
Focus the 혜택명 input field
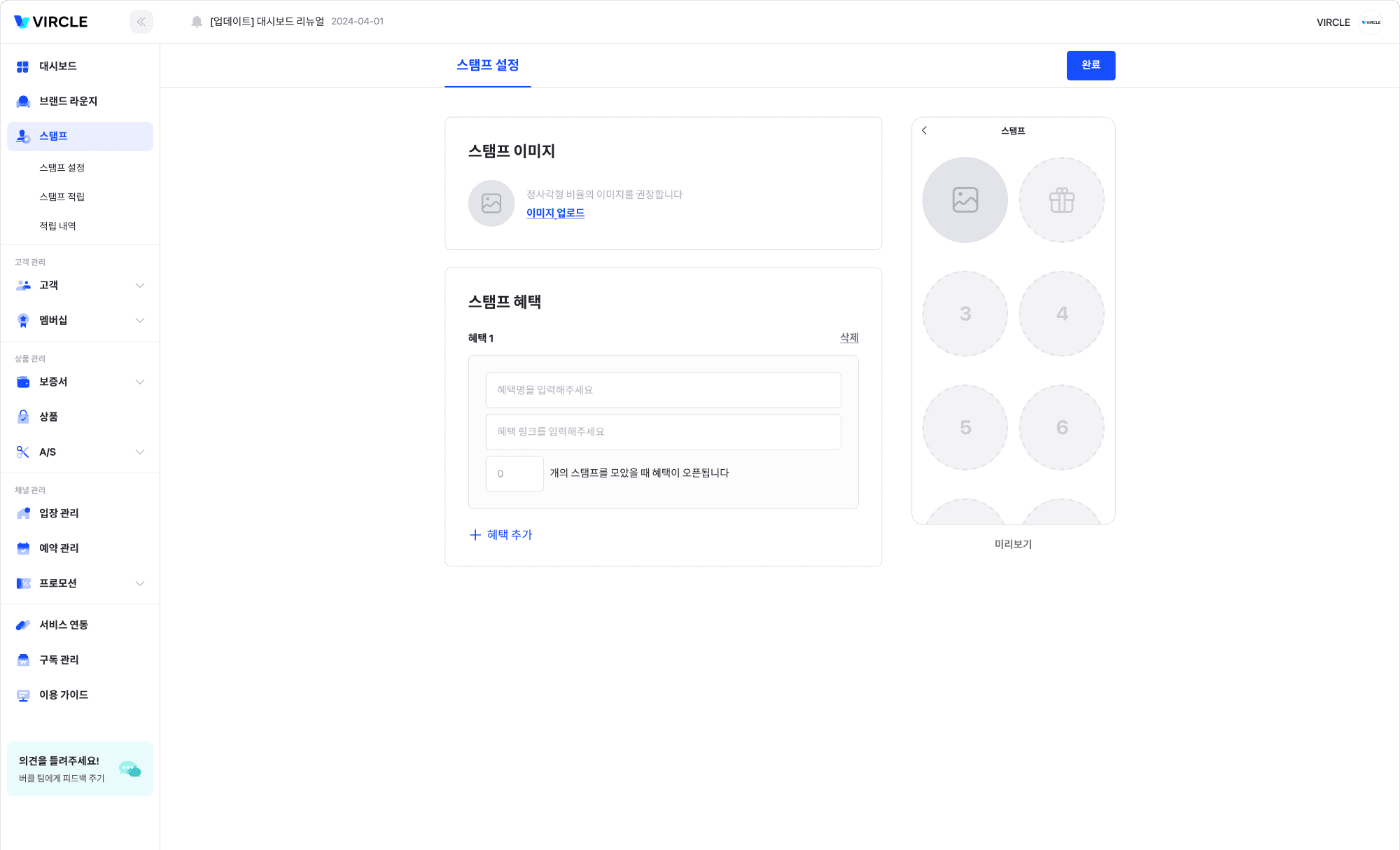663,390
